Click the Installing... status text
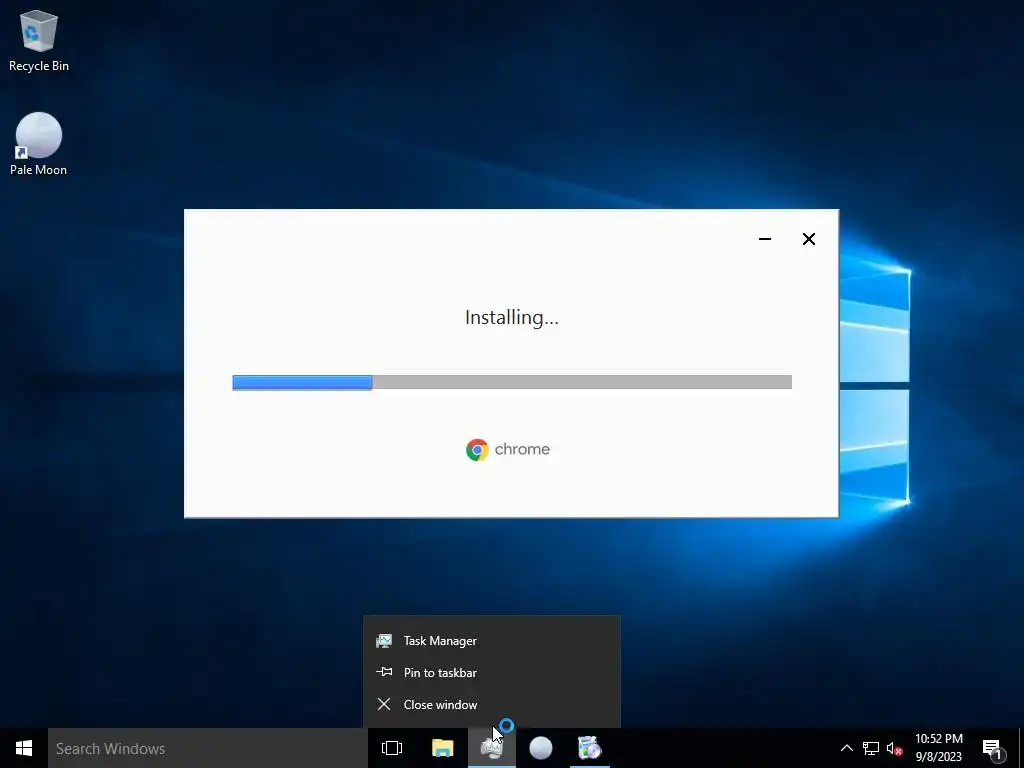 (512, 317)
